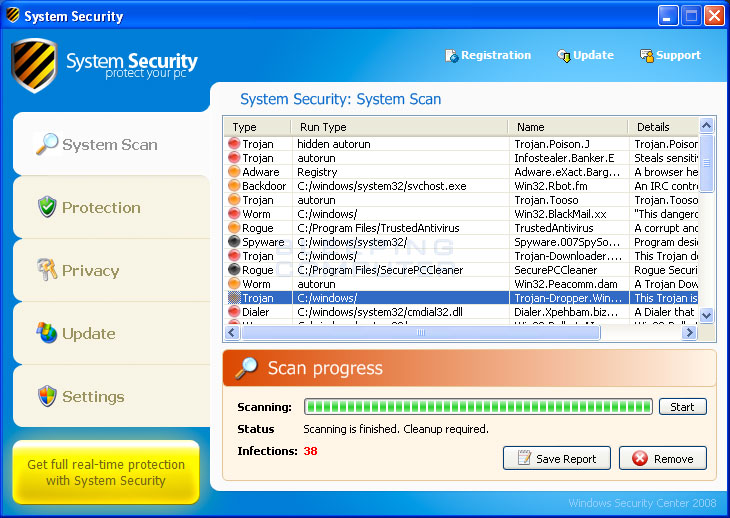Click the red icon for Infostealer.Banker.E row
The width and height of the screenshot is (730, 518).
pos(234,158)
